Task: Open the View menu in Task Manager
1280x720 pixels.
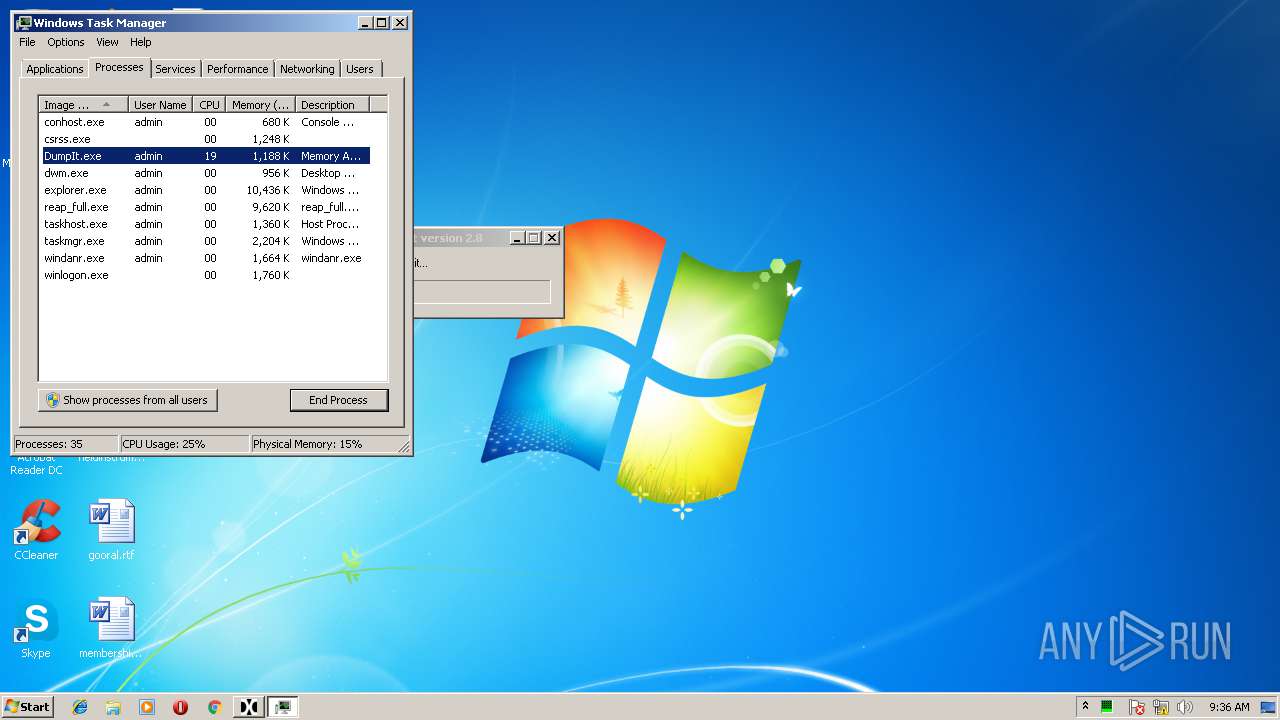Action: point(107,42)
